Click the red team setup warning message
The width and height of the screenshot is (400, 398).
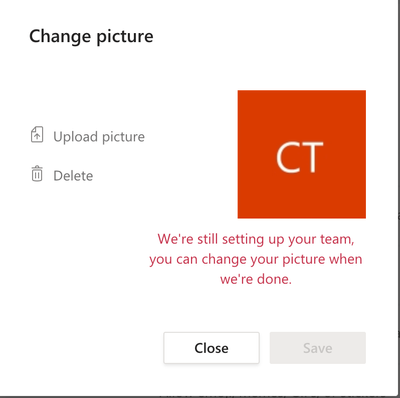256,259
